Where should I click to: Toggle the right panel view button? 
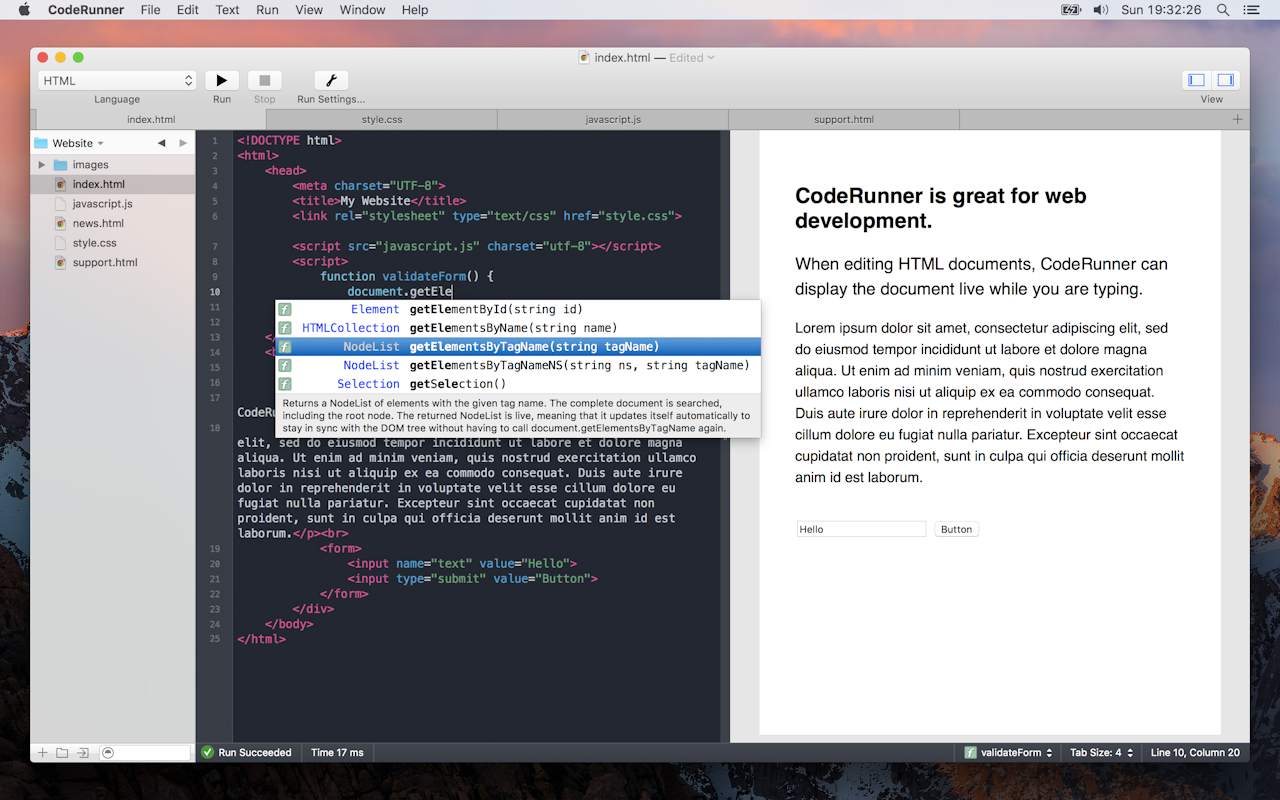1225,81
